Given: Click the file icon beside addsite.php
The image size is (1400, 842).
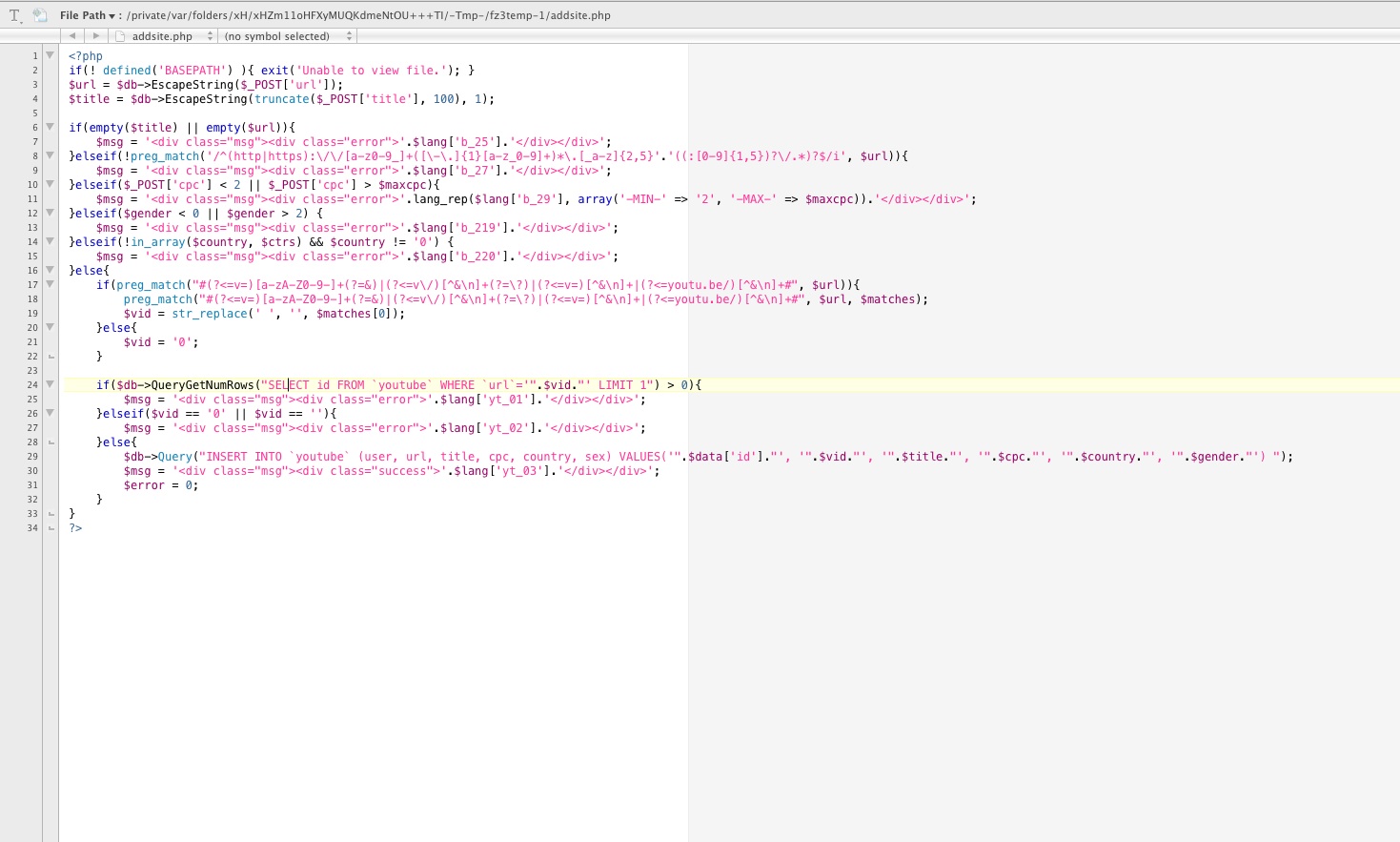Looking at the screenshot, I should [120, 36].
